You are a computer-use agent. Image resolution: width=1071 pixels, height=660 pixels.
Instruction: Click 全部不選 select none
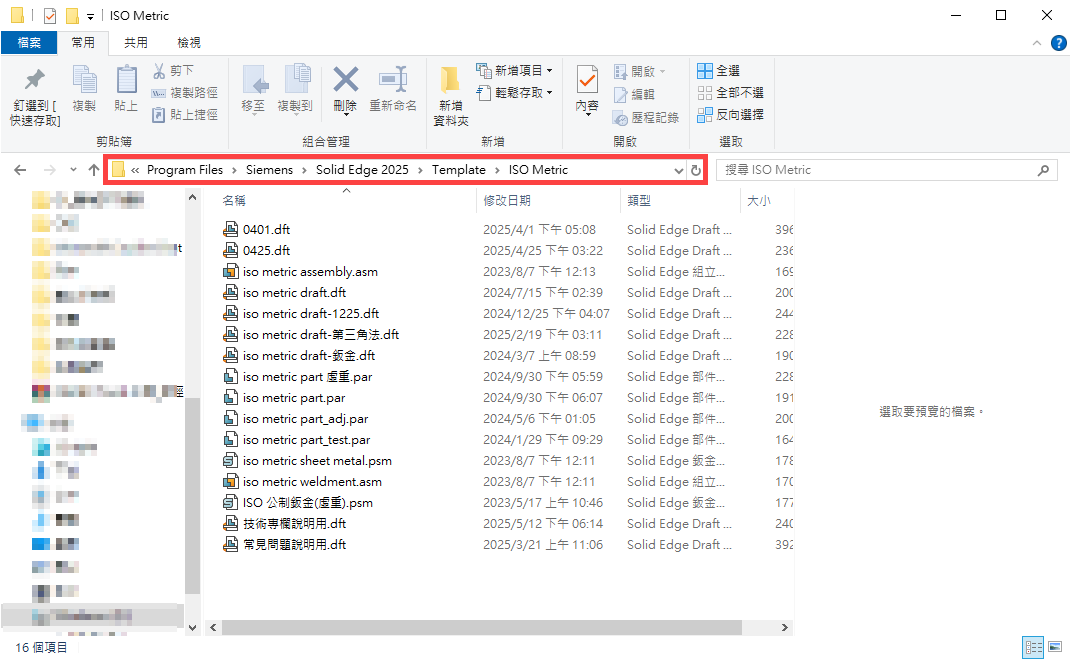(730, 92)
